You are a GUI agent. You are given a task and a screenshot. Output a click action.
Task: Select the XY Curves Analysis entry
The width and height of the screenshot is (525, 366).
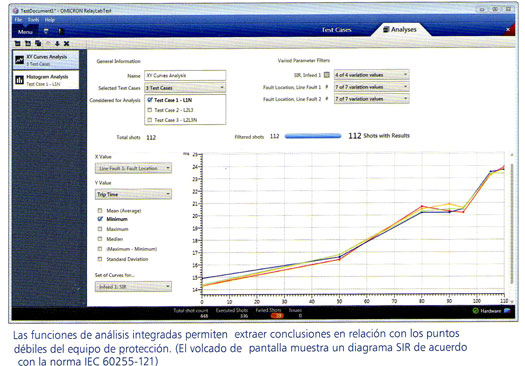pos(46,60)
